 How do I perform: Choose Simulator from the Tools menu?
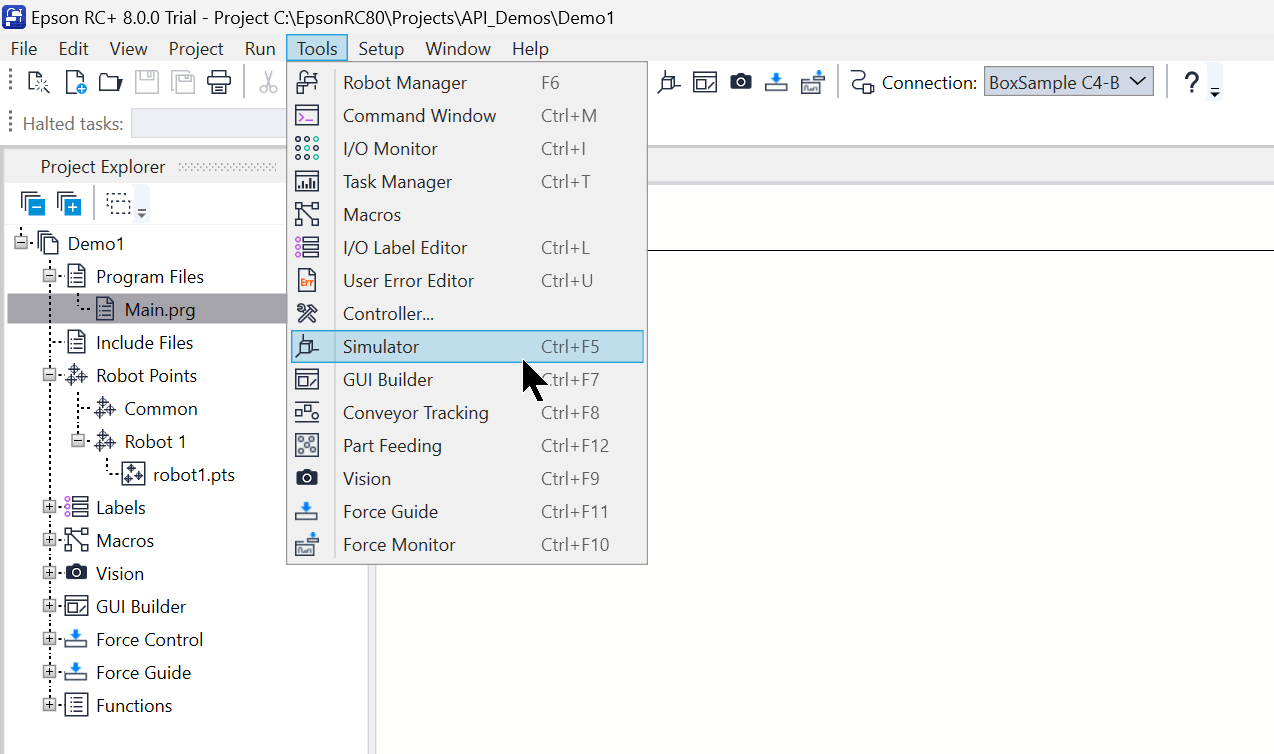[467, 347]
